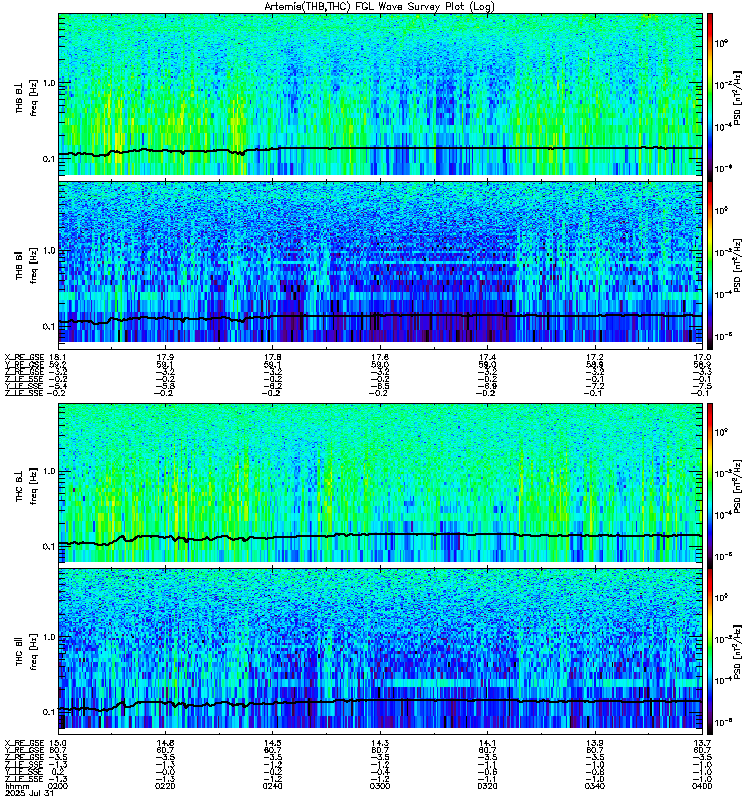Select the top panel PSD color bar

[x=710, y=94]
